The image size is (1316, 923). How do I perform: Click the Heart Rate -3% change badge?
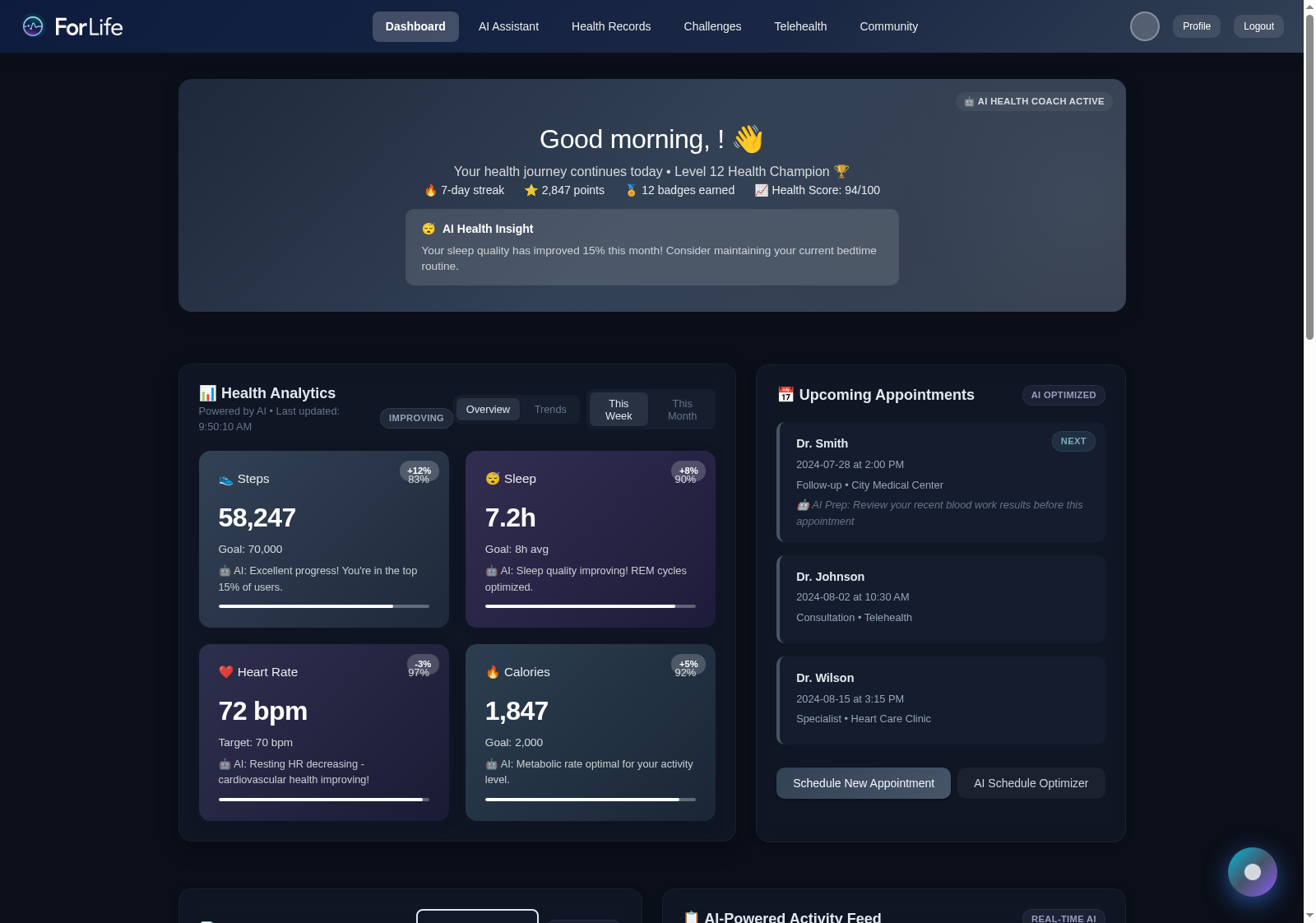click(423, 664)
